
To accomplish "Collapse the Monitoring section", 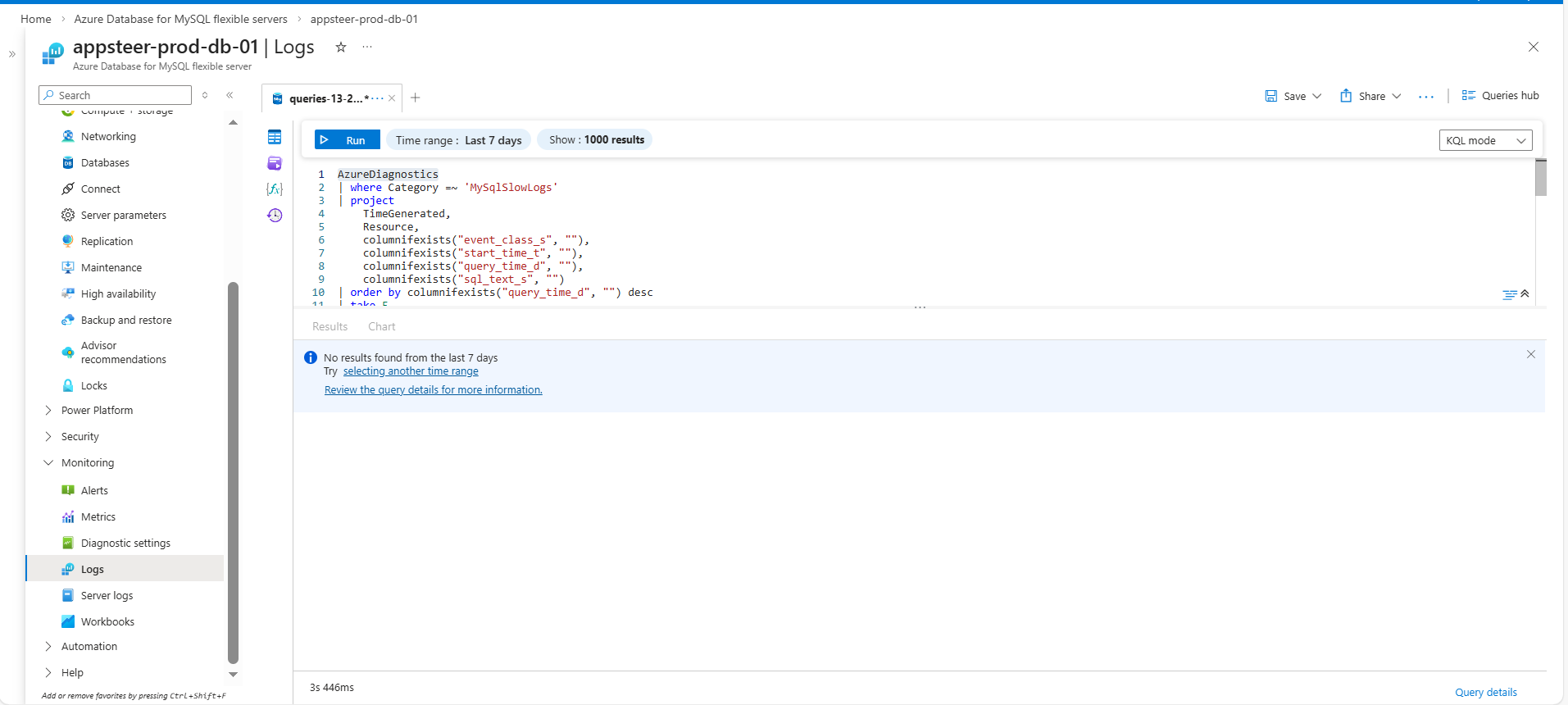I will coord(48,462).
